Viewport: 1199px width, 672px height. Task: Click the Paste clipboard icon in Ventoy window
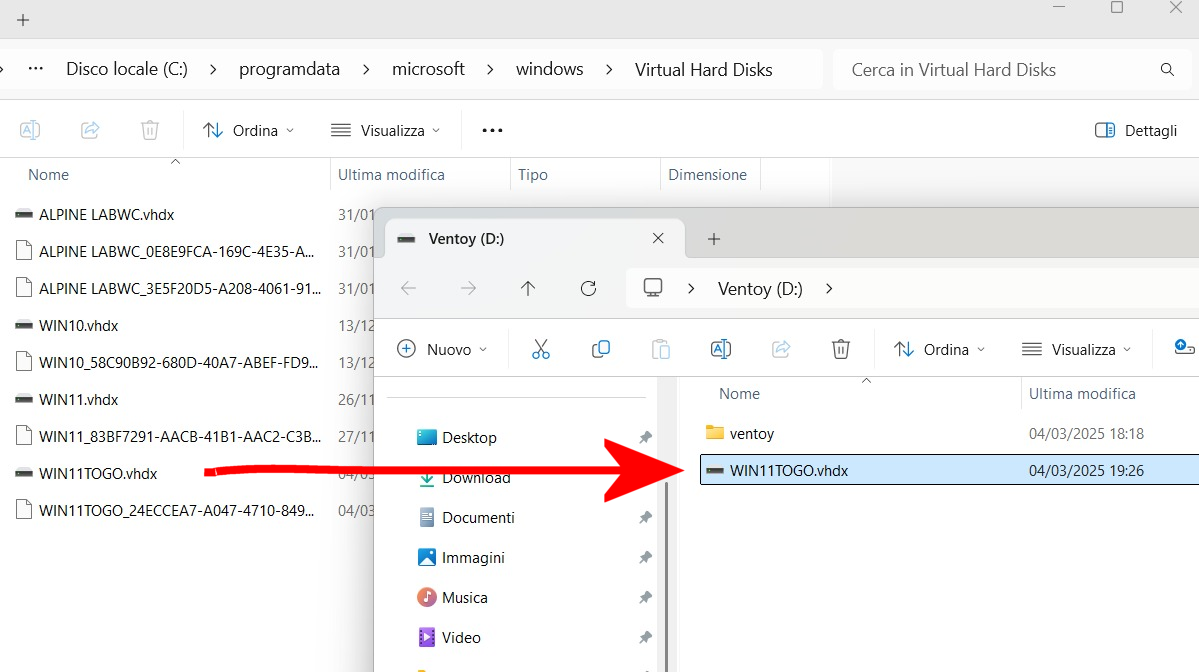[661, 349]
